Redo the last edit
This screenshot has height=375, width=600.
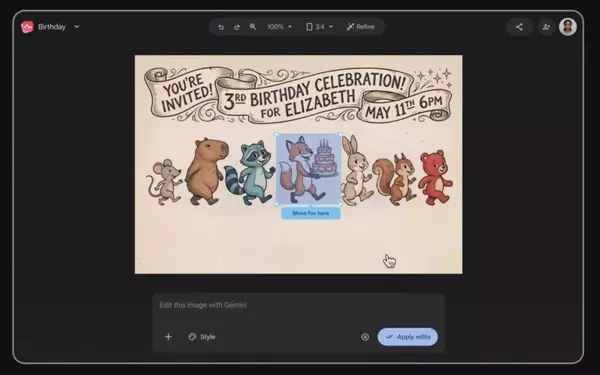[x=237, y=27]
